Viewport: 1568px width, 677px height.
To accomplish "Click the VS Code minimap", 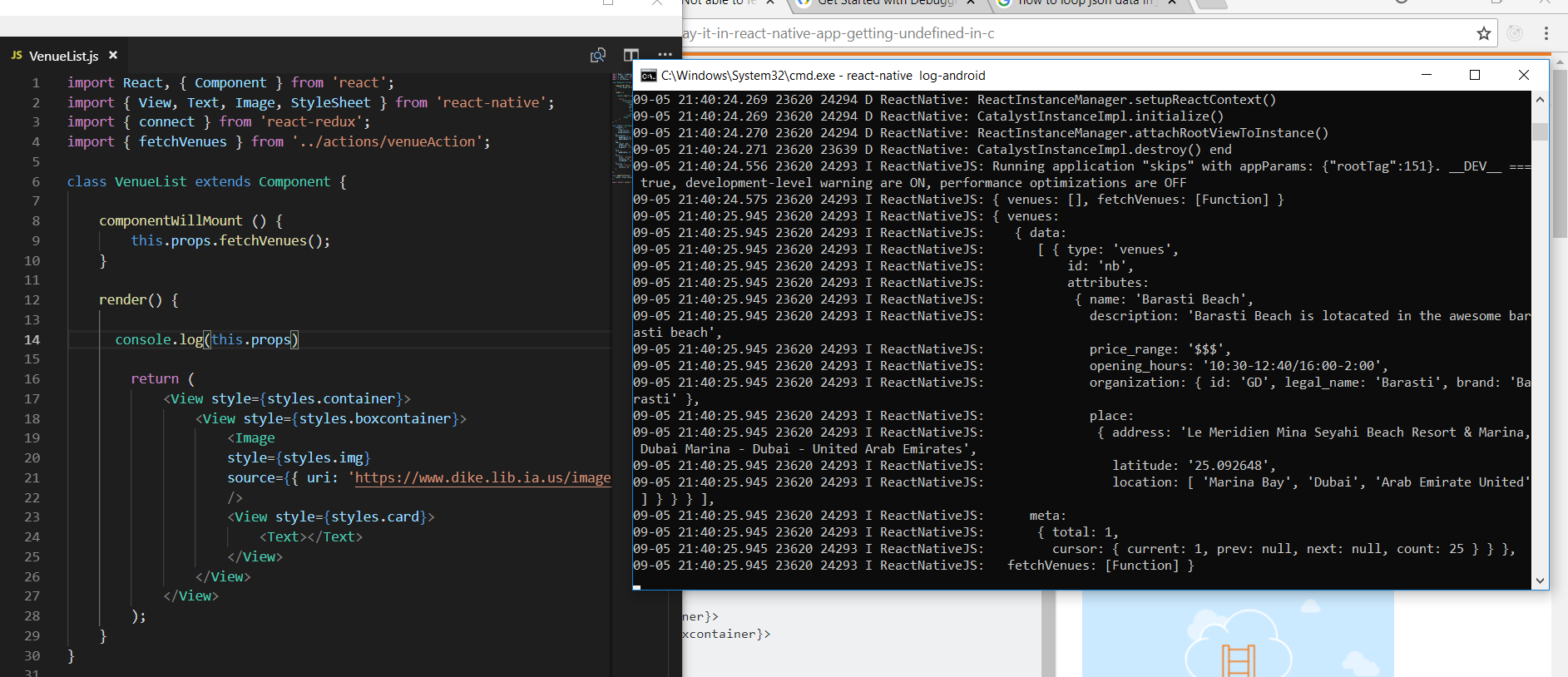I will click(621, 127).
